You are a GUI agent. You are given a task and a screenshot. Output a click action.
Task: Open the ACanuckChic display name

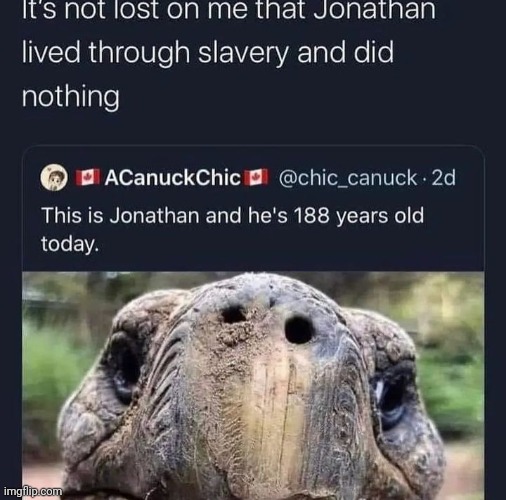tap(172, 177)
